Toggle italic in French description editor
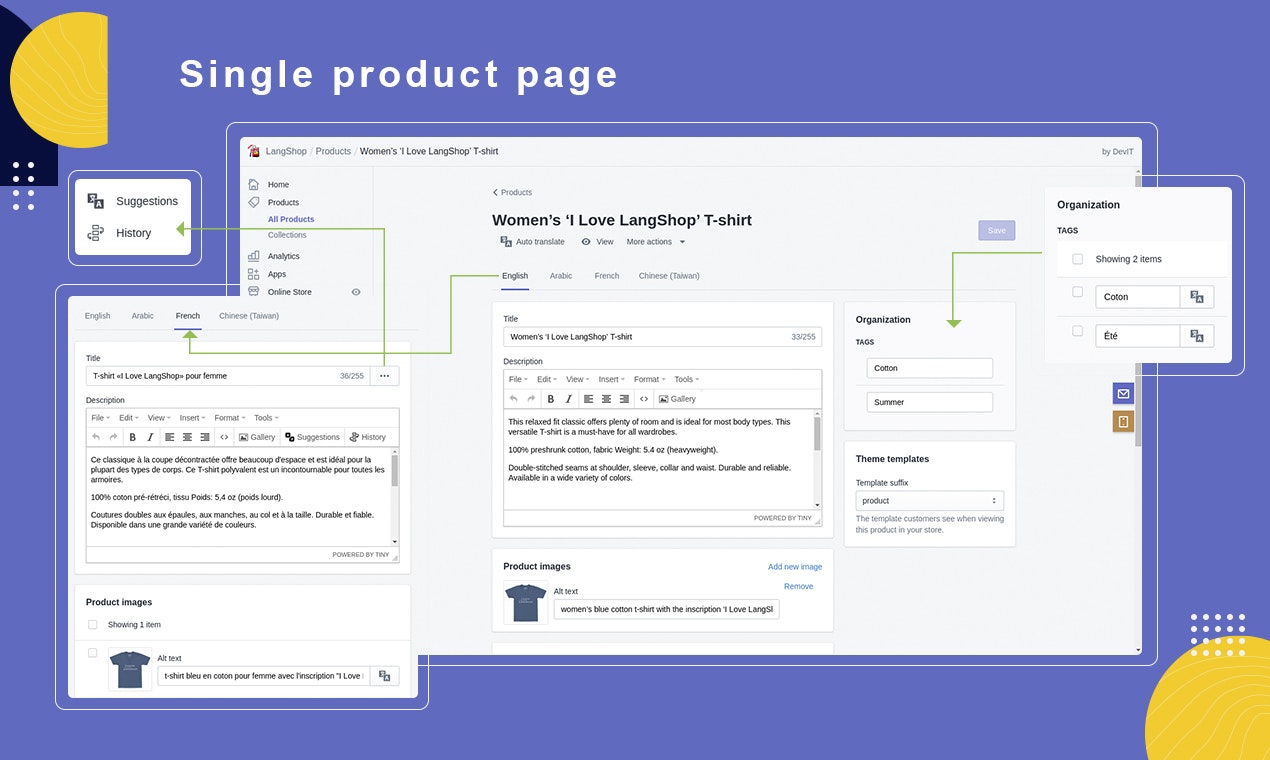 pyautogui.click(x=151, y=437)
